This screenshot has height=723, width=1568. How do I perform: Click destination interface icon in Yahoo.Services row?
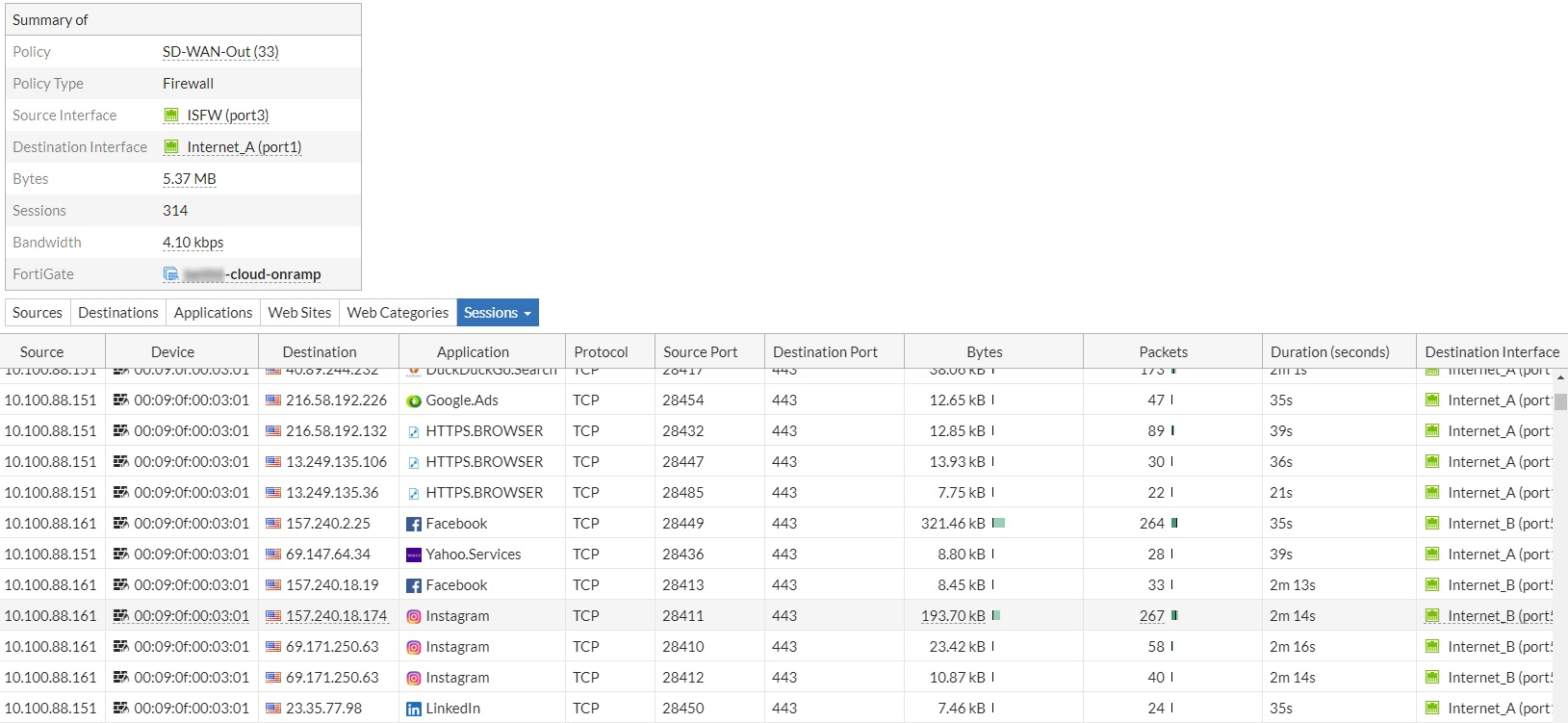click(x=1432, y=555)
